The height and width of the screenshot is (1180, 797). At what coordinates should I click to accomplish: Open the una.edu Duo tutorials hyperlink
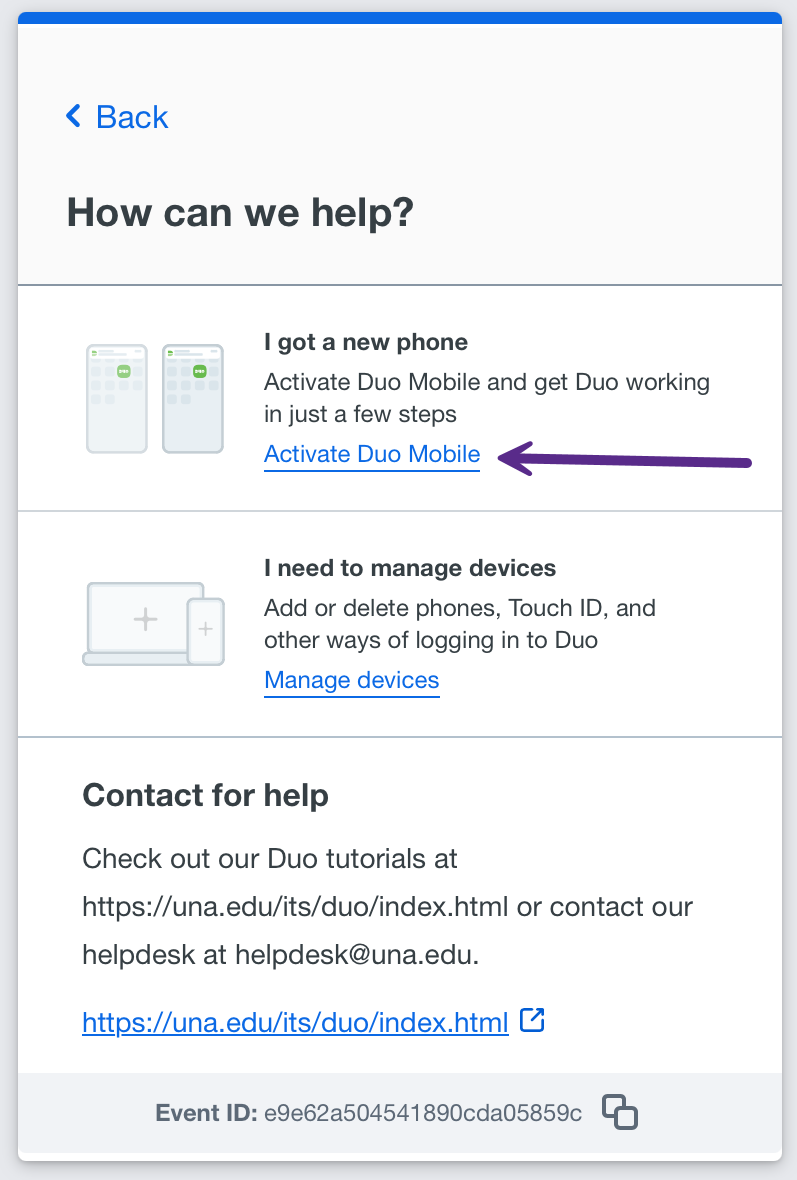tap(295, 1023)
